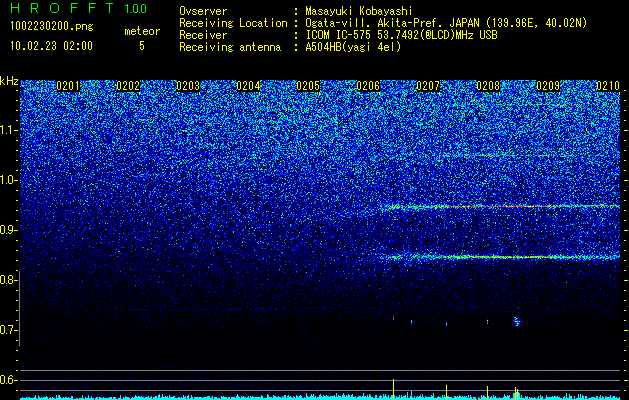Click the 0208 time marker
The image size is (629, 400).
click(x=488, y=86)
